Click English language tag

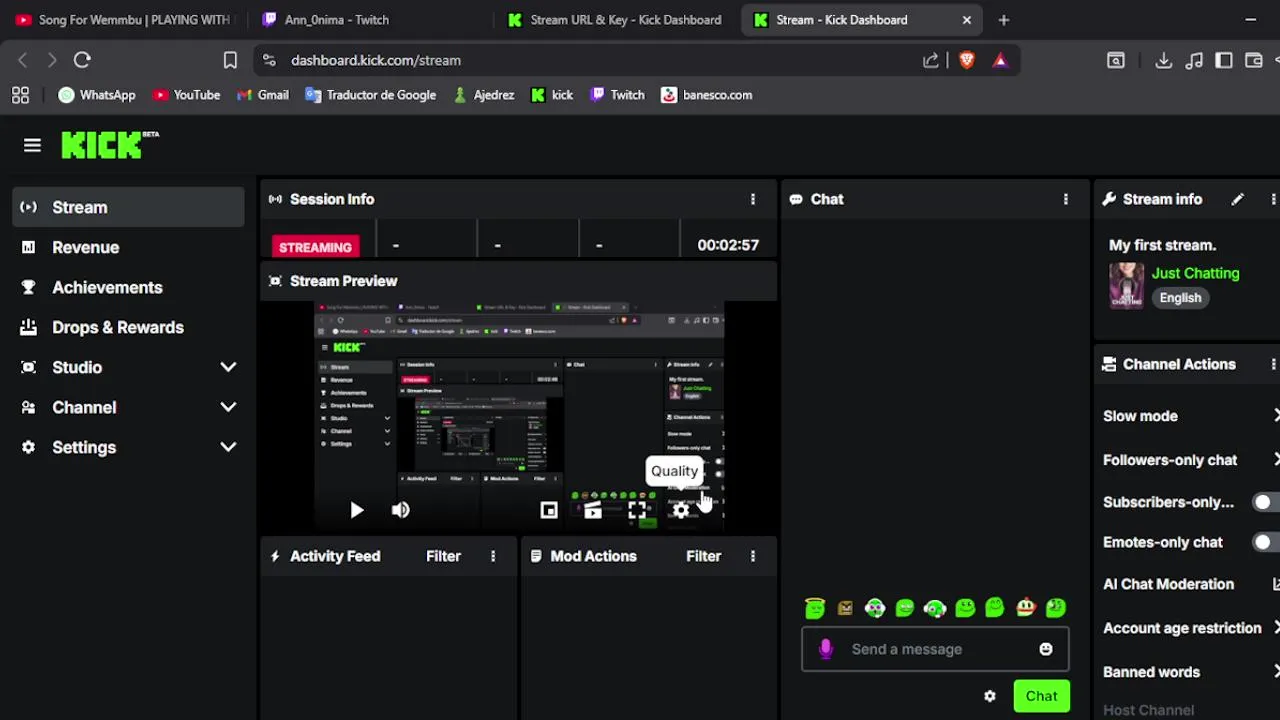(x=1180, y=298)
